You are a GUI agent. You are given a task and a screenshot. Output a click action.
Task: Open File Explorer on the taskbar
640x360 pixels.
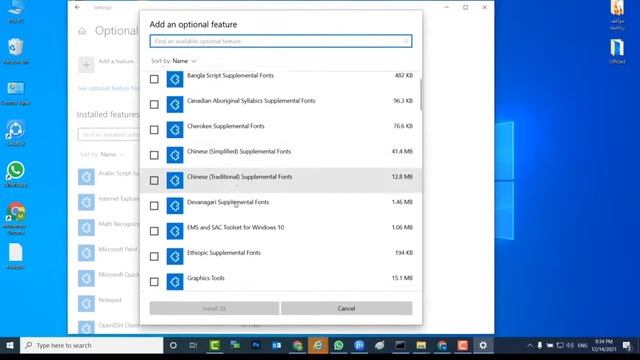(x=421, y=345)
